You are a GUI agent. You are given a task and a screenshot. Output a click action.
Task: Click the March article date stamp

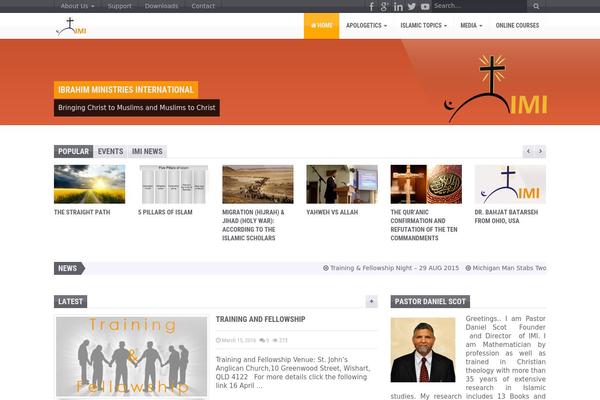pos(236,340)
